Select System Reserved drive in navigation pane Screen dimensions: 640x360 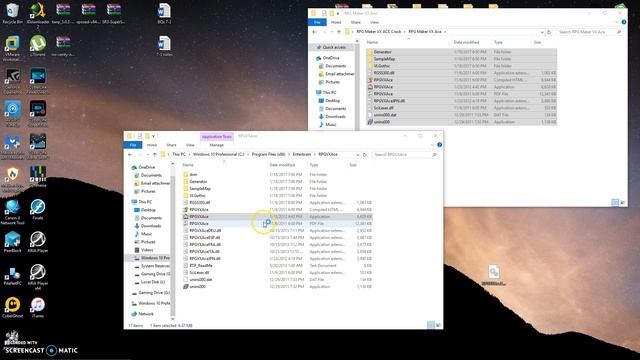[x=155, y=266]
